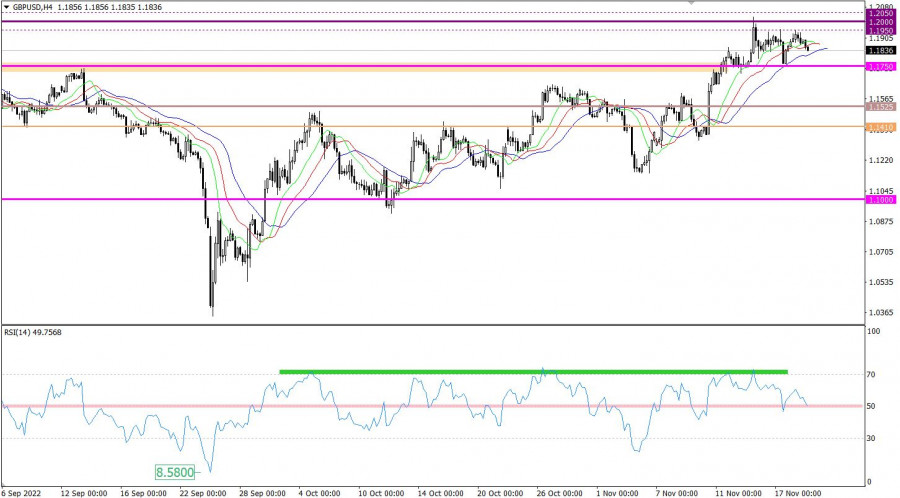Viewport: 900px width, 498px height.
Task: Click the 1 Nov 00:00 date label
Action: coord(617,493)
